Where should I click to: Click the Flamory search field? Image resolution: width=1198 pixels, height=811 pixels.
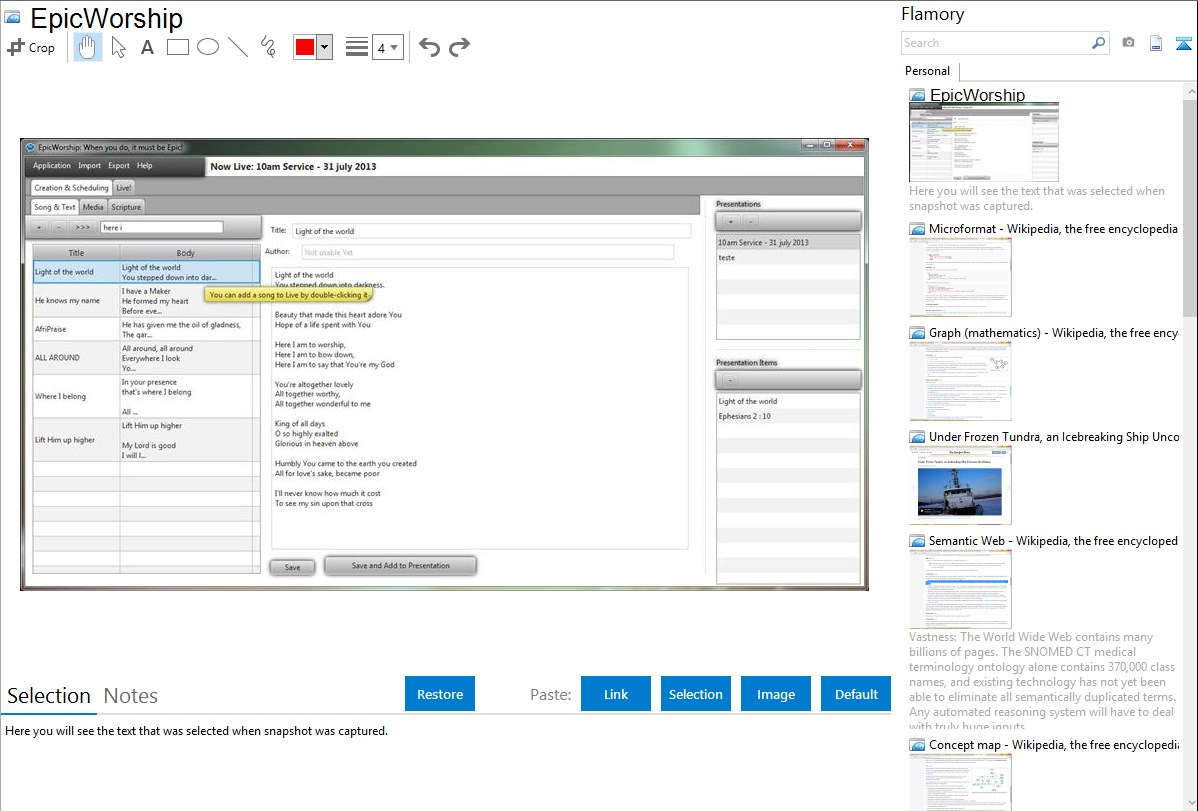pos(995,43)
